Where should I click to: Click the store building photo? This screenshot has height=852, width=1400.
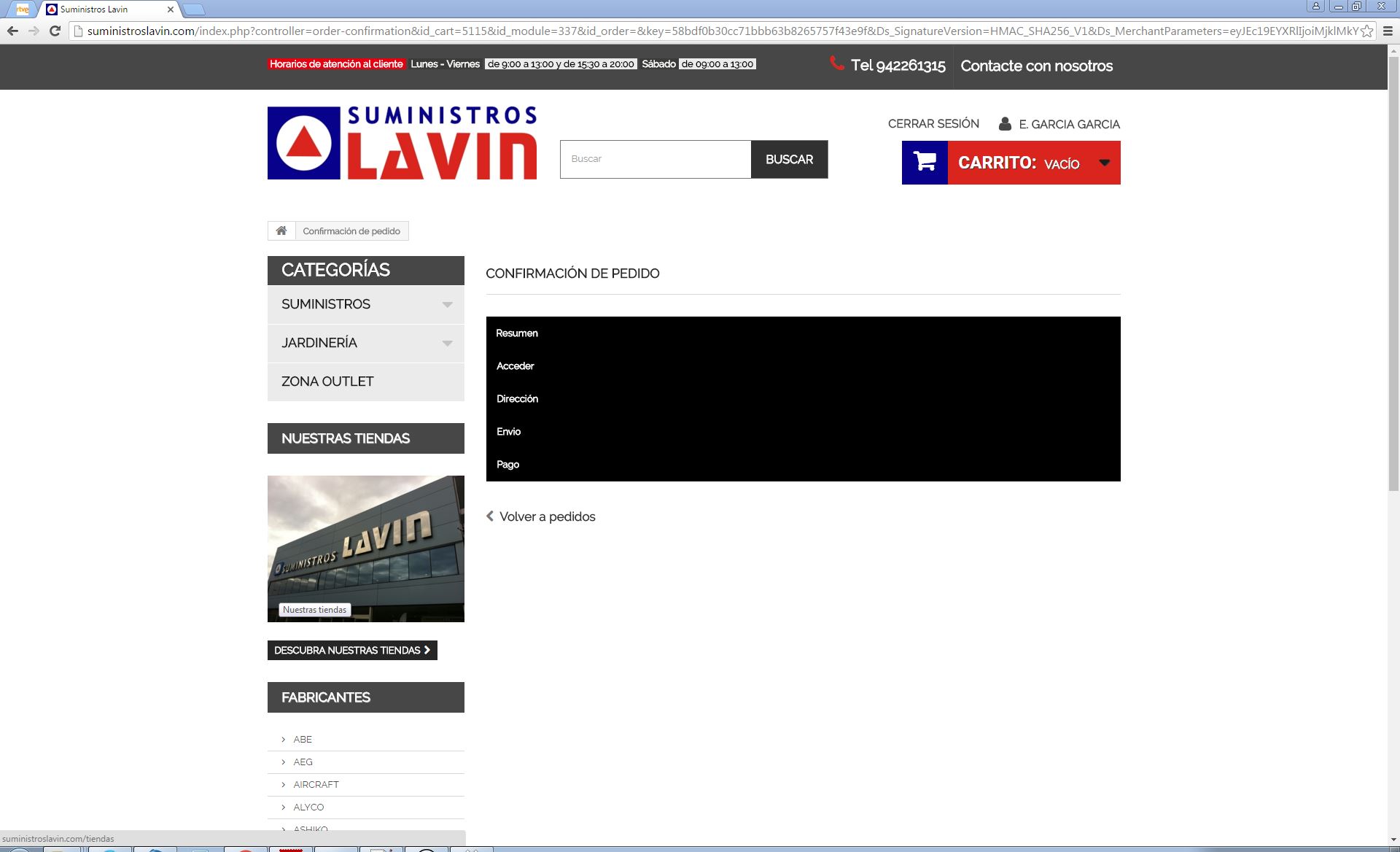tap(366, 549)
